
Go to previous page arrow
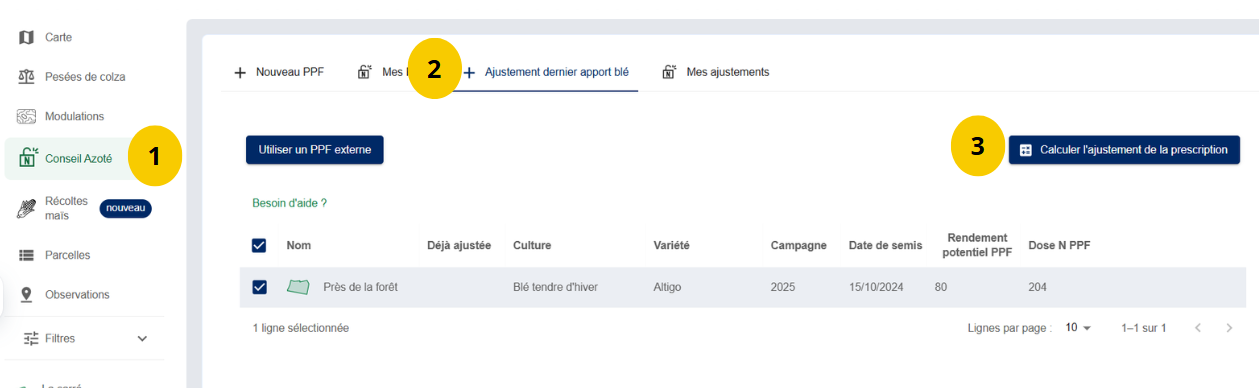[1198, 328]
